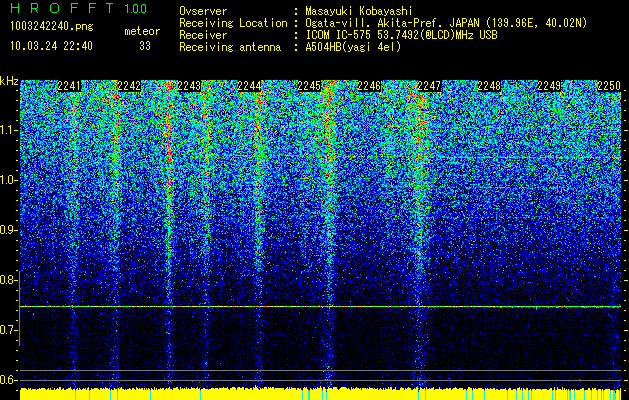Viewport: 629px width, 400px height.
Task: Click the 2242 time marker
Action: (129, 86)
